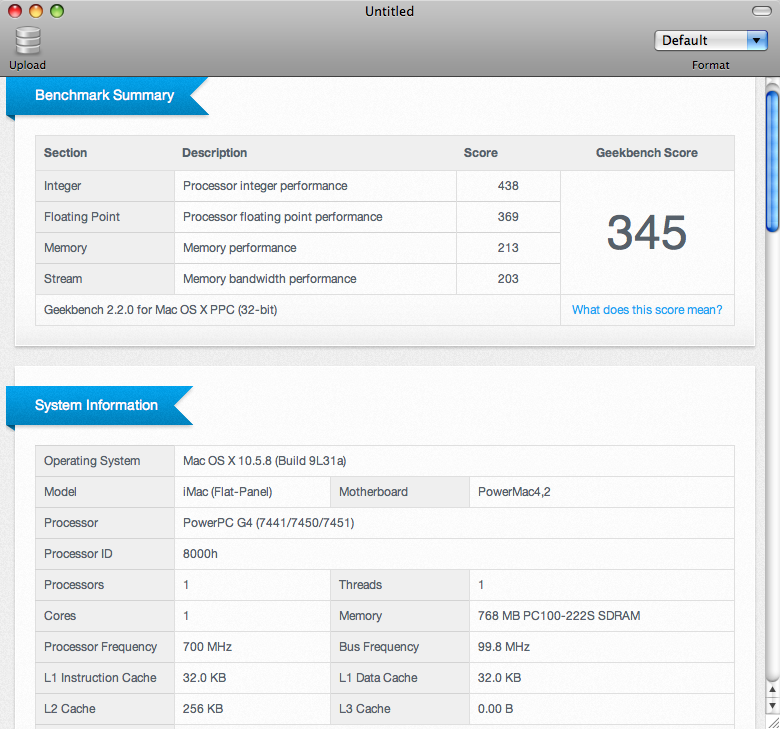
Task: Click the Upload database icon
Action: click(x=28, y=40)
